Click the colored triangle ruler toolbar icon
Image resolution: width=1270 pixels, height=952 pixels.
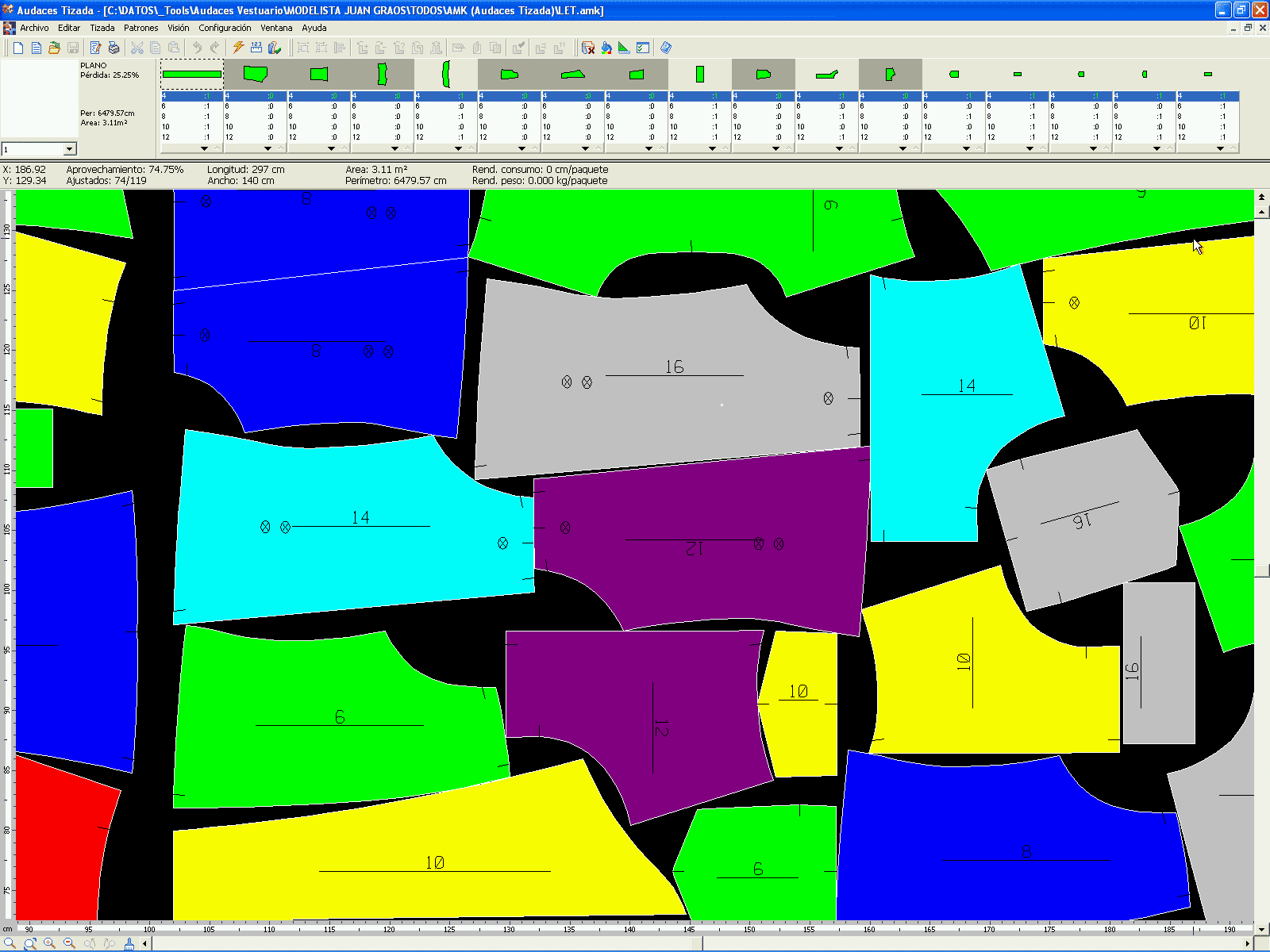624,48
